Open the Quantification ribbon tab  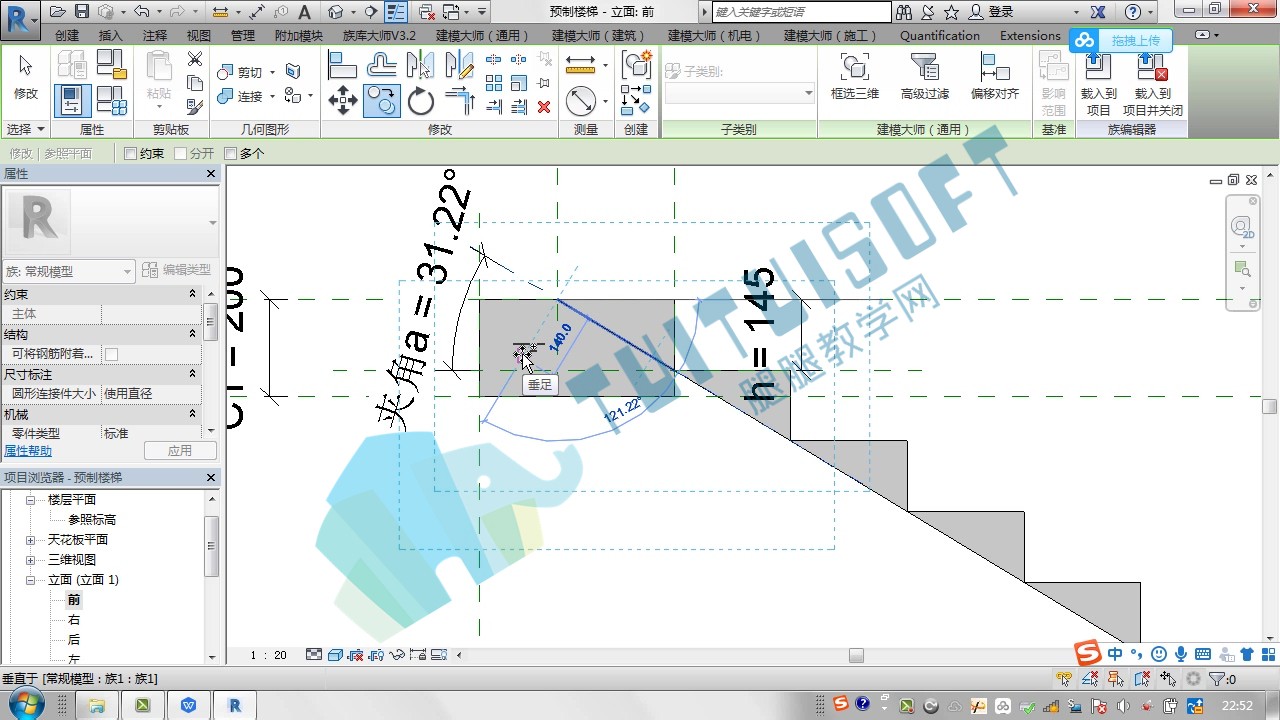click(x=940, y=35)
